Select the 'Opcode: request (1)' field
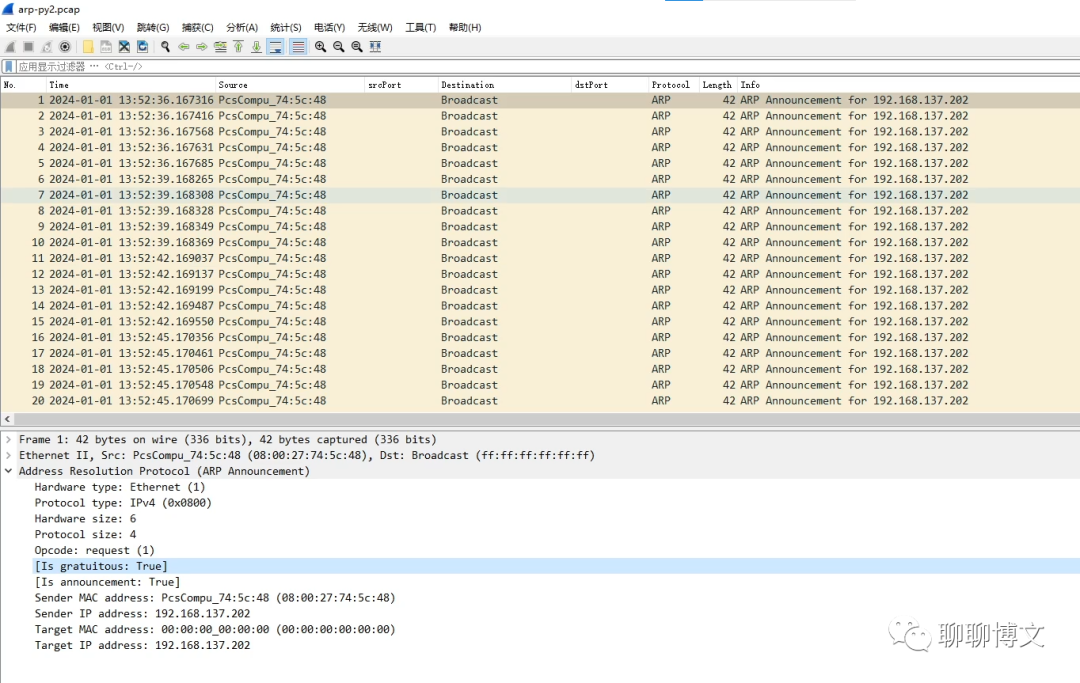The height and width of the screenshot is (683, 1080). (x=94, y=550)
